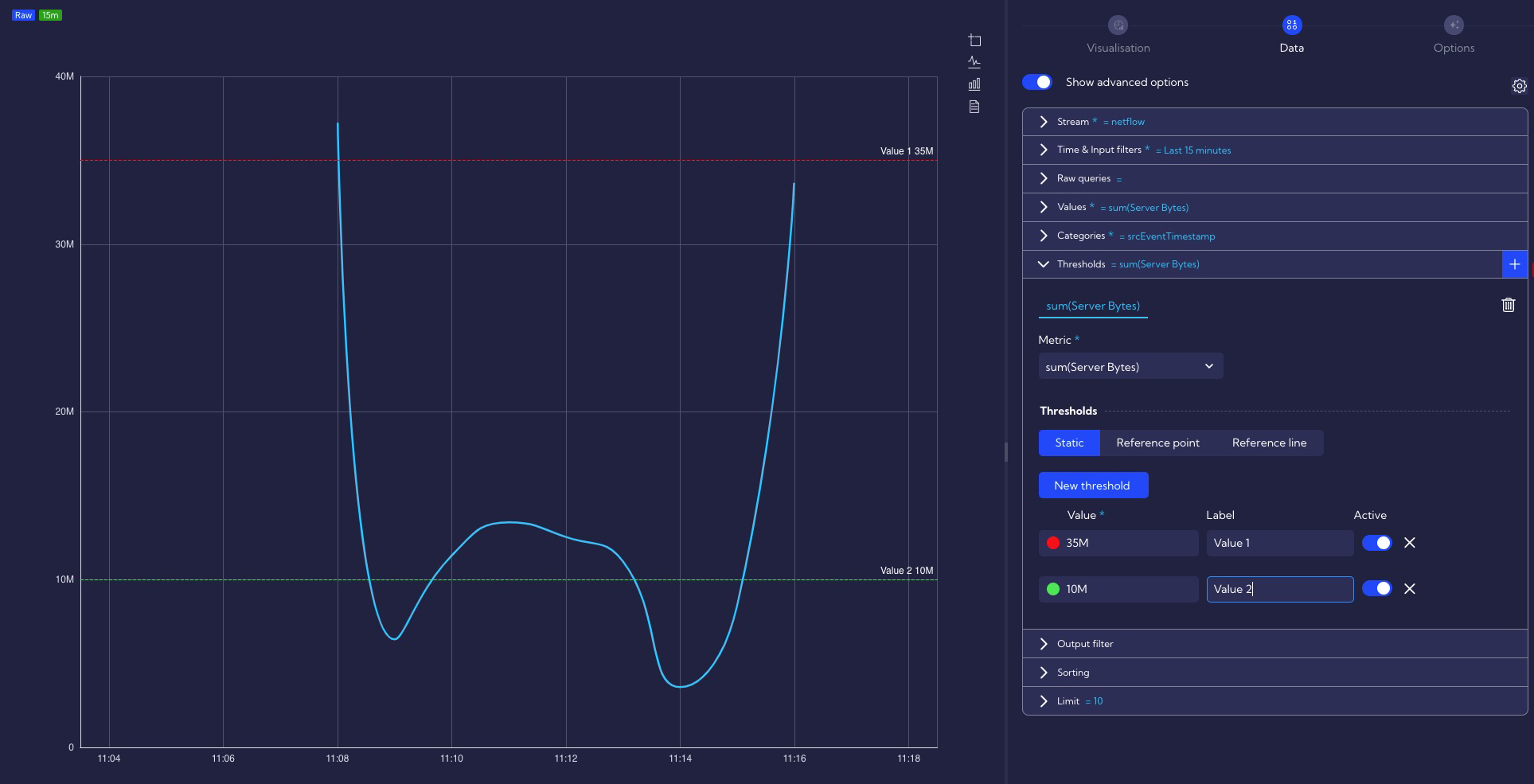Click the 15m badge

tap(50, 15)
